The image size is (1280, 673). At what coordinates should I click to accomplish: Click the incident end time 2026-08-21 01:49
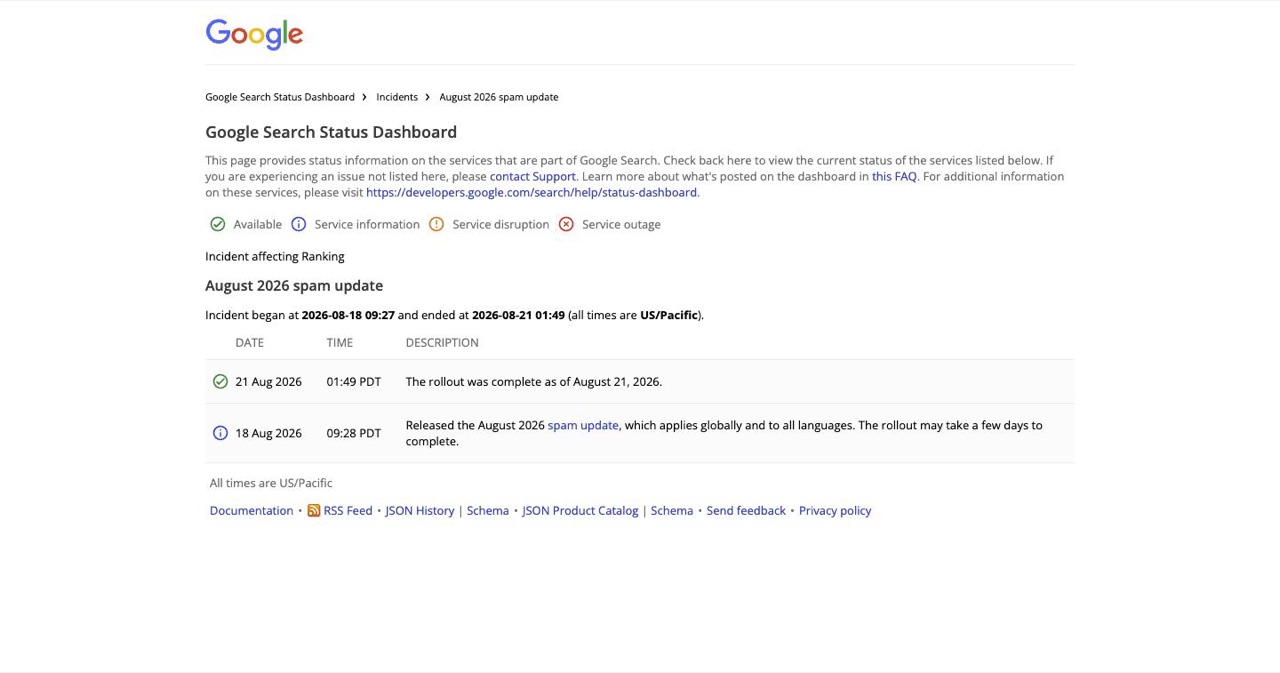(518, 315)
